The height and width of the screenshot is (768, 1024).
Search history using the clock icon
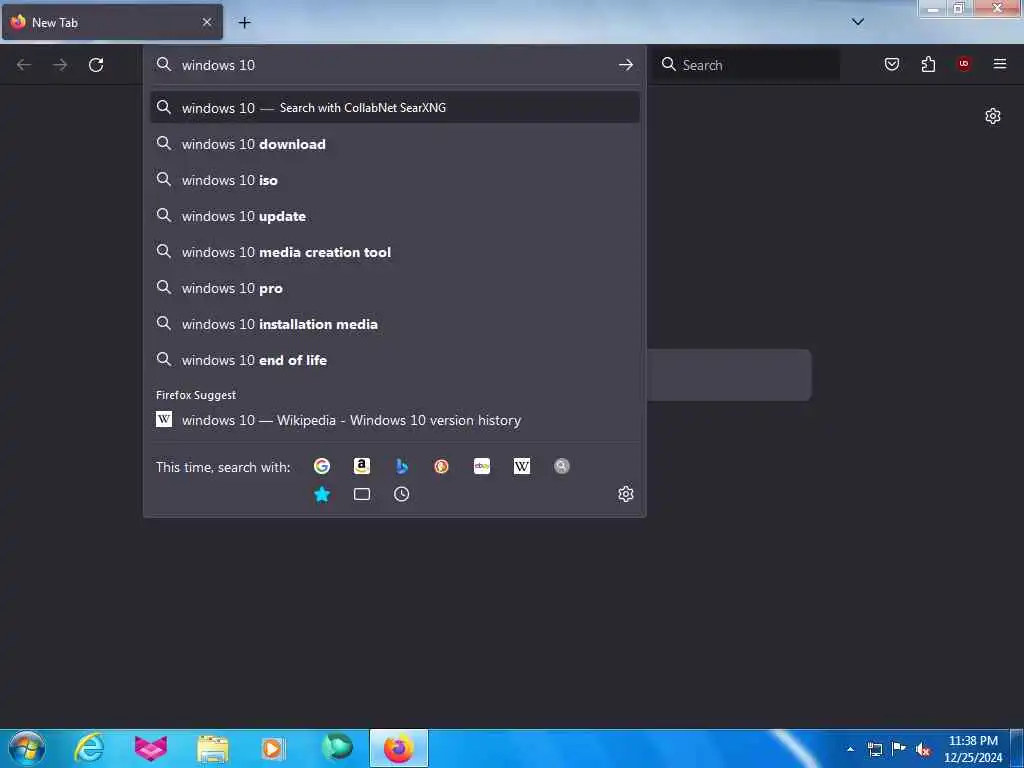(402, 494)
